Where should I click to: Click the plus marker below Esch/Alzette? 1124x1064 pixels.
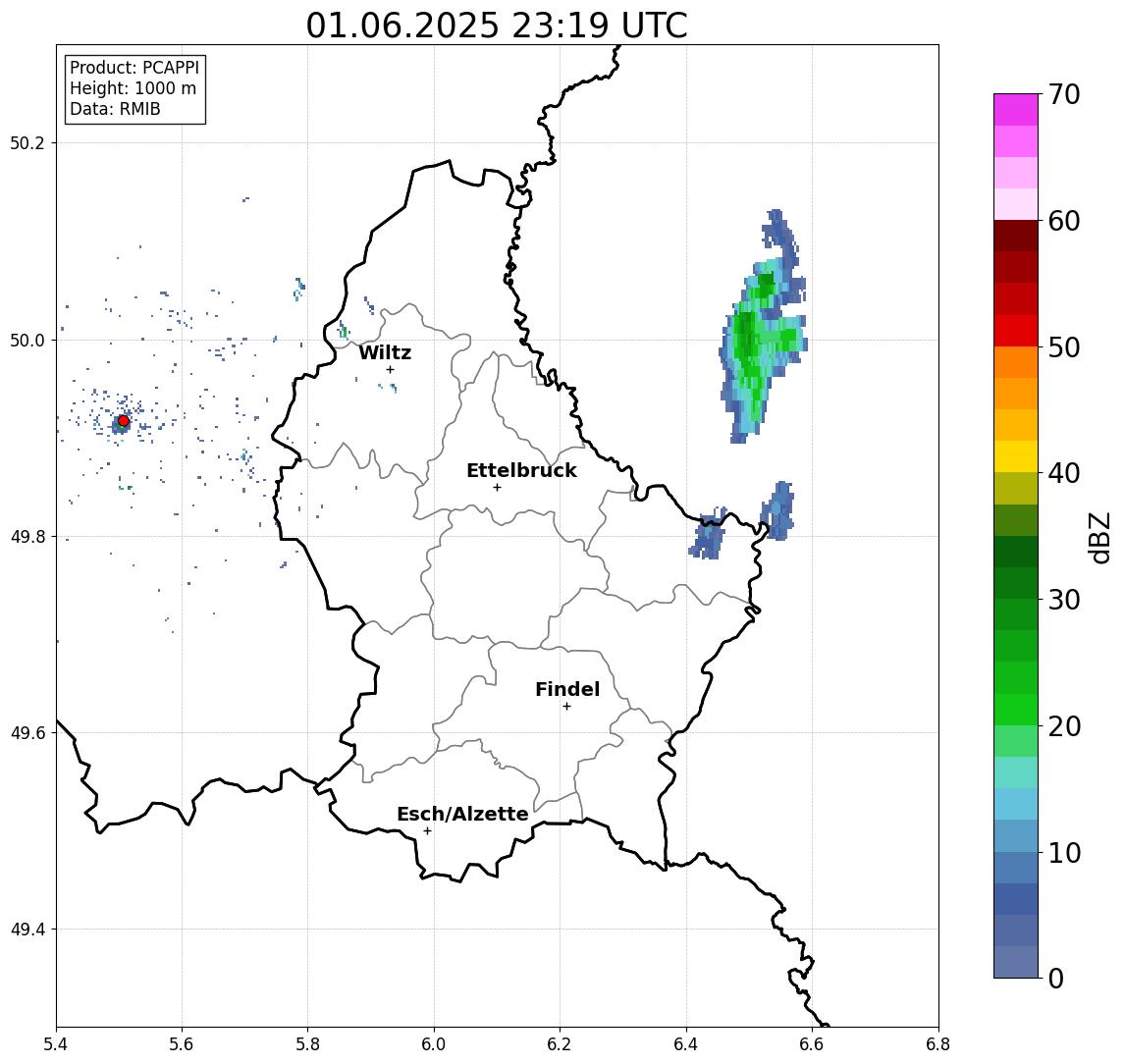[427, 831]
